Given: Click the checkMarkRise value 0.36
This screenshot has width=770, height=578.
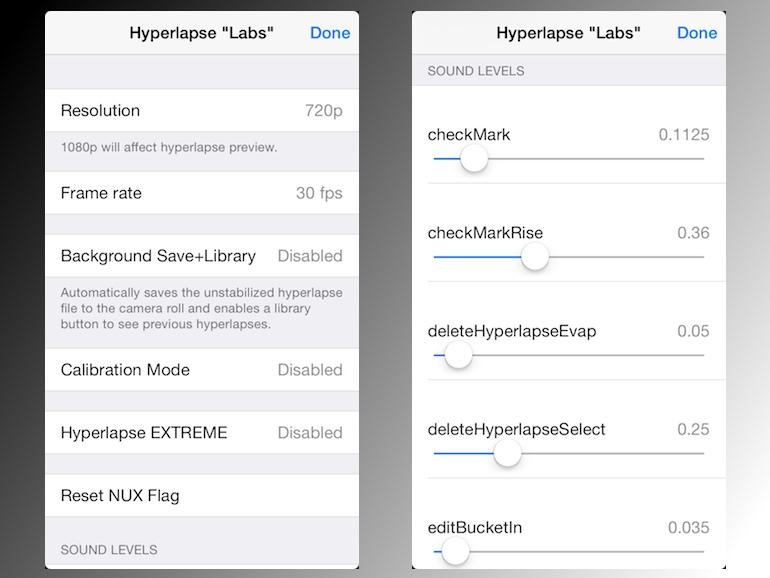Looking at the screenshot, I should pyautogui.click(x=693, y=233).
